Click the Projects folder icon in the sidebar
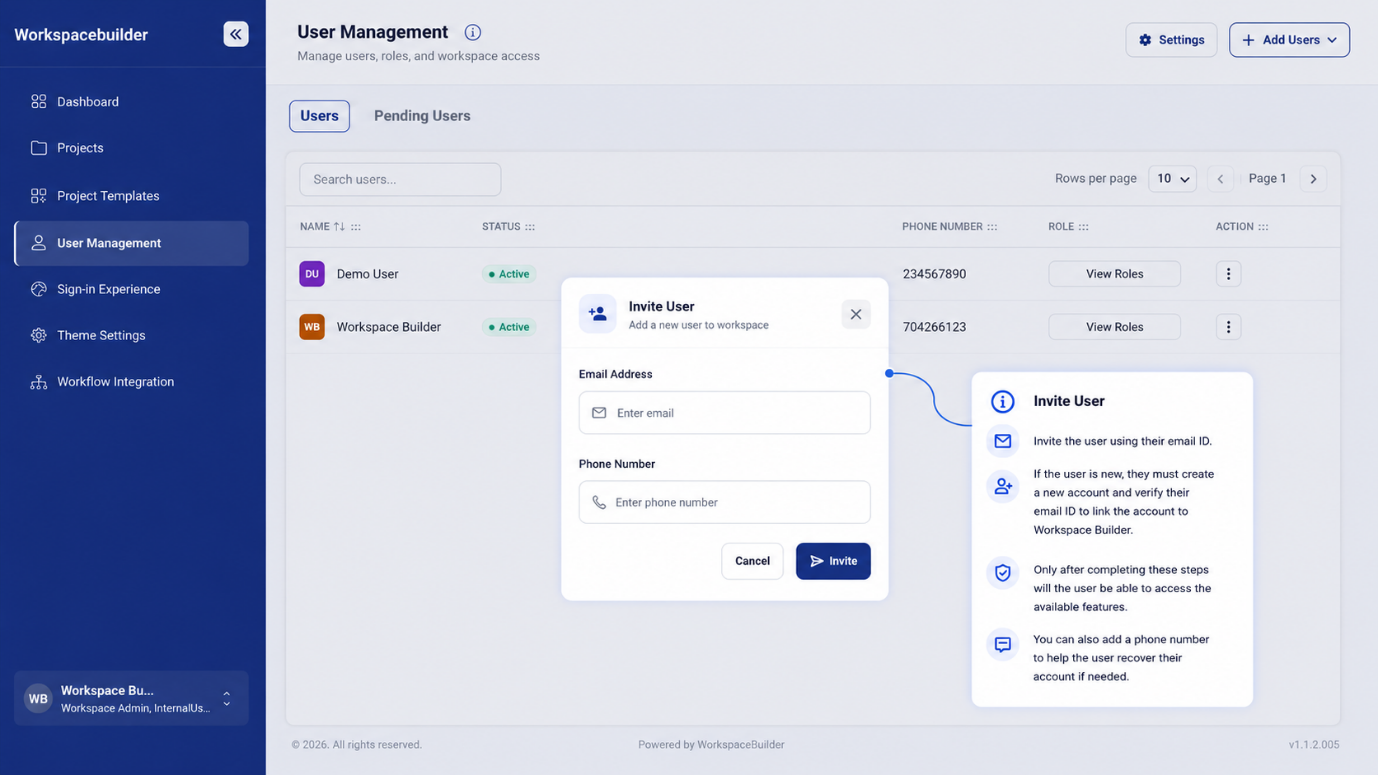Viewport: 1378px width, 775px height. click(39, 148)
